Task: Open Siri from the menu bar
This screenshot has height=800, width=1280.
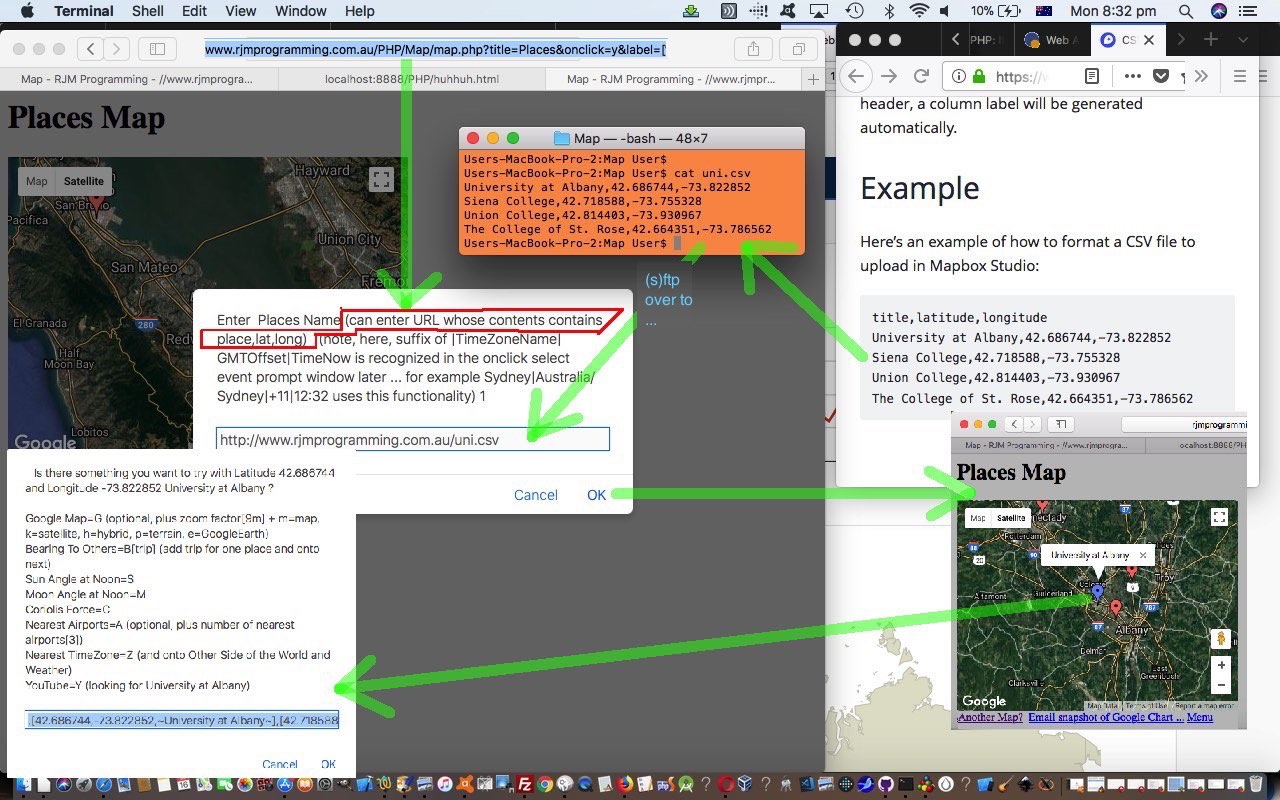Action: (1218, 11)
